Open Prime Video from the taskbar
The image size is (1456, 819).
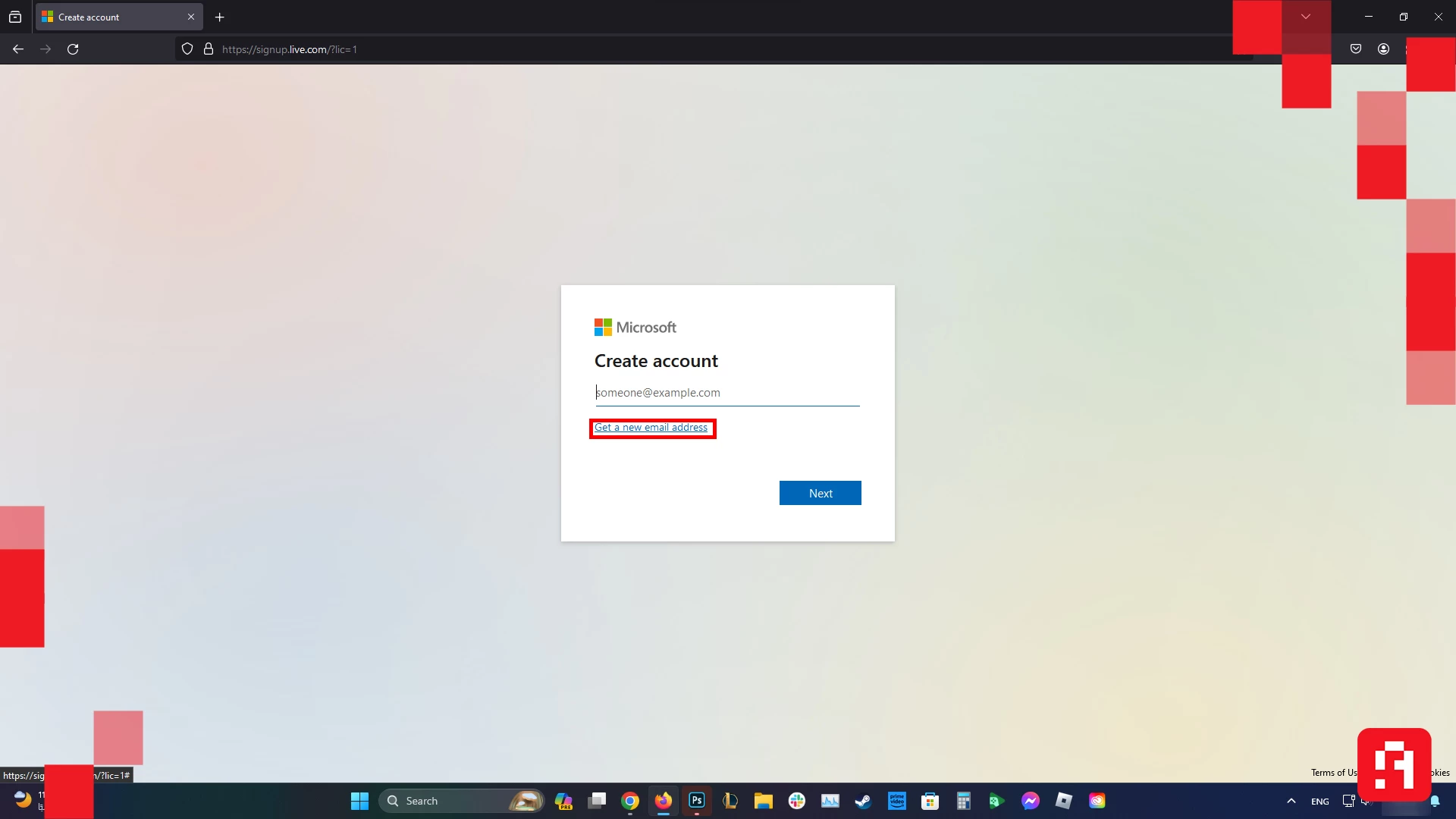(x=897, y=801)
